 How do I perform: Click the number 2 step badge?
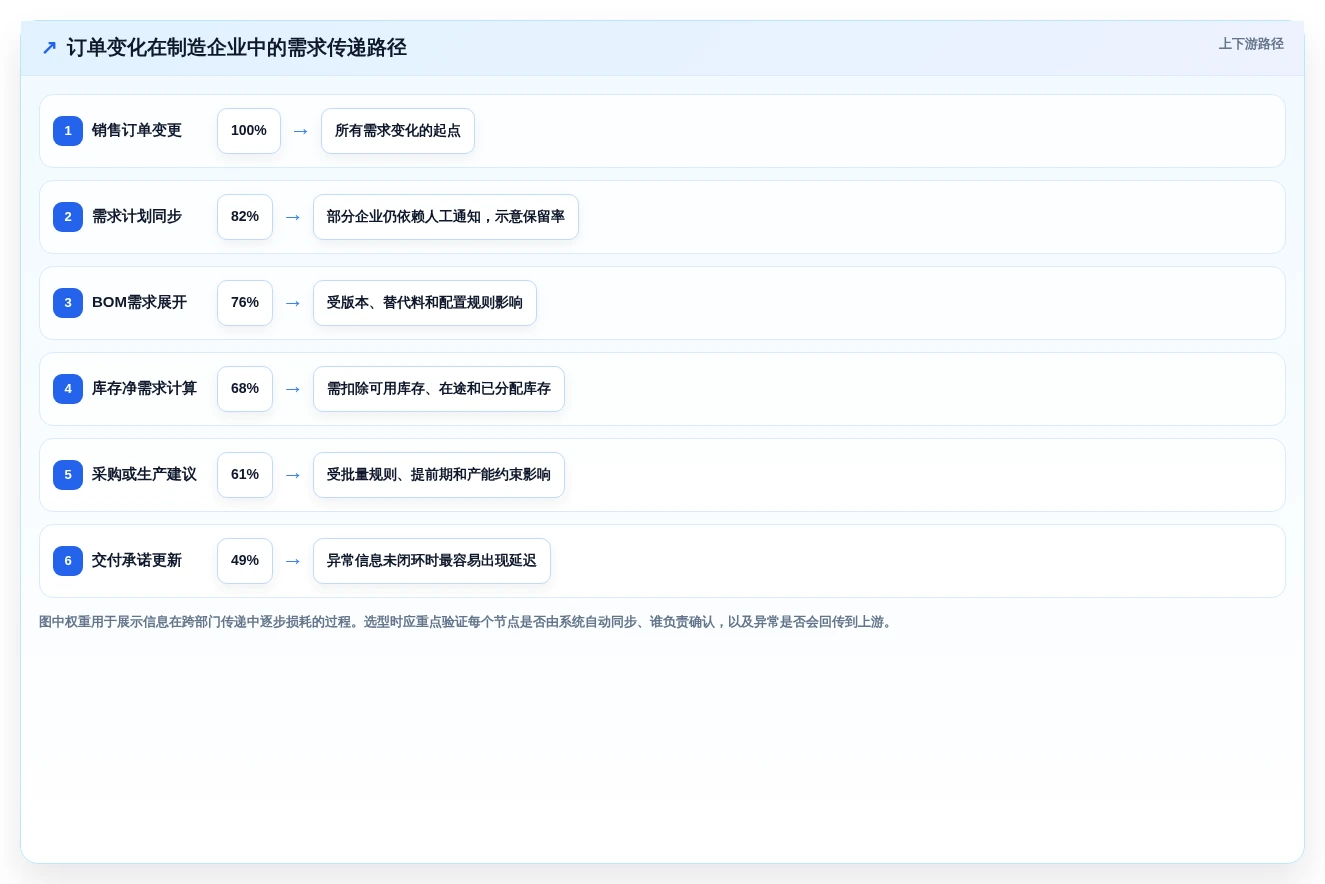pyautogui.click(x=68, y=217)
